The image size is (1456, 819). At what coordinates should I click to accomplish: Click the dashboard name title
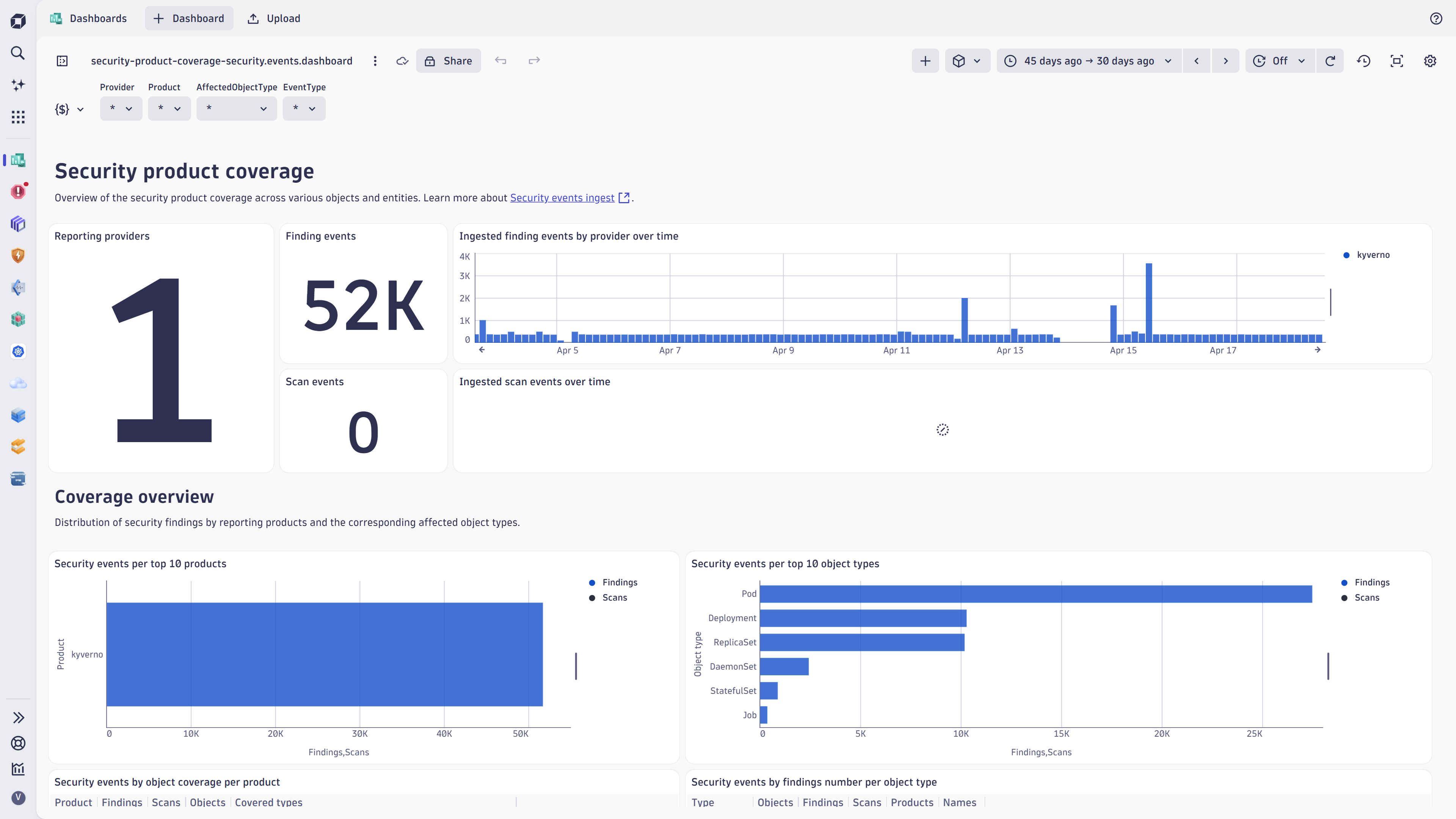pyautogui.click(x=221, y=61)
